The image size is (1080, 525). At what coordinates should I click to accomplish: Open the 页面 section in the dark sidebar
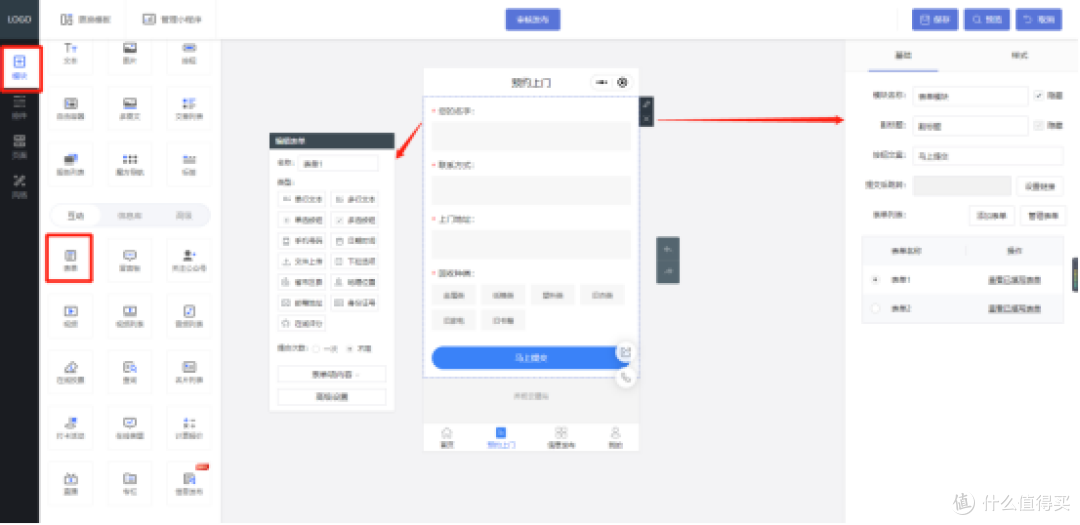point(19,147)
